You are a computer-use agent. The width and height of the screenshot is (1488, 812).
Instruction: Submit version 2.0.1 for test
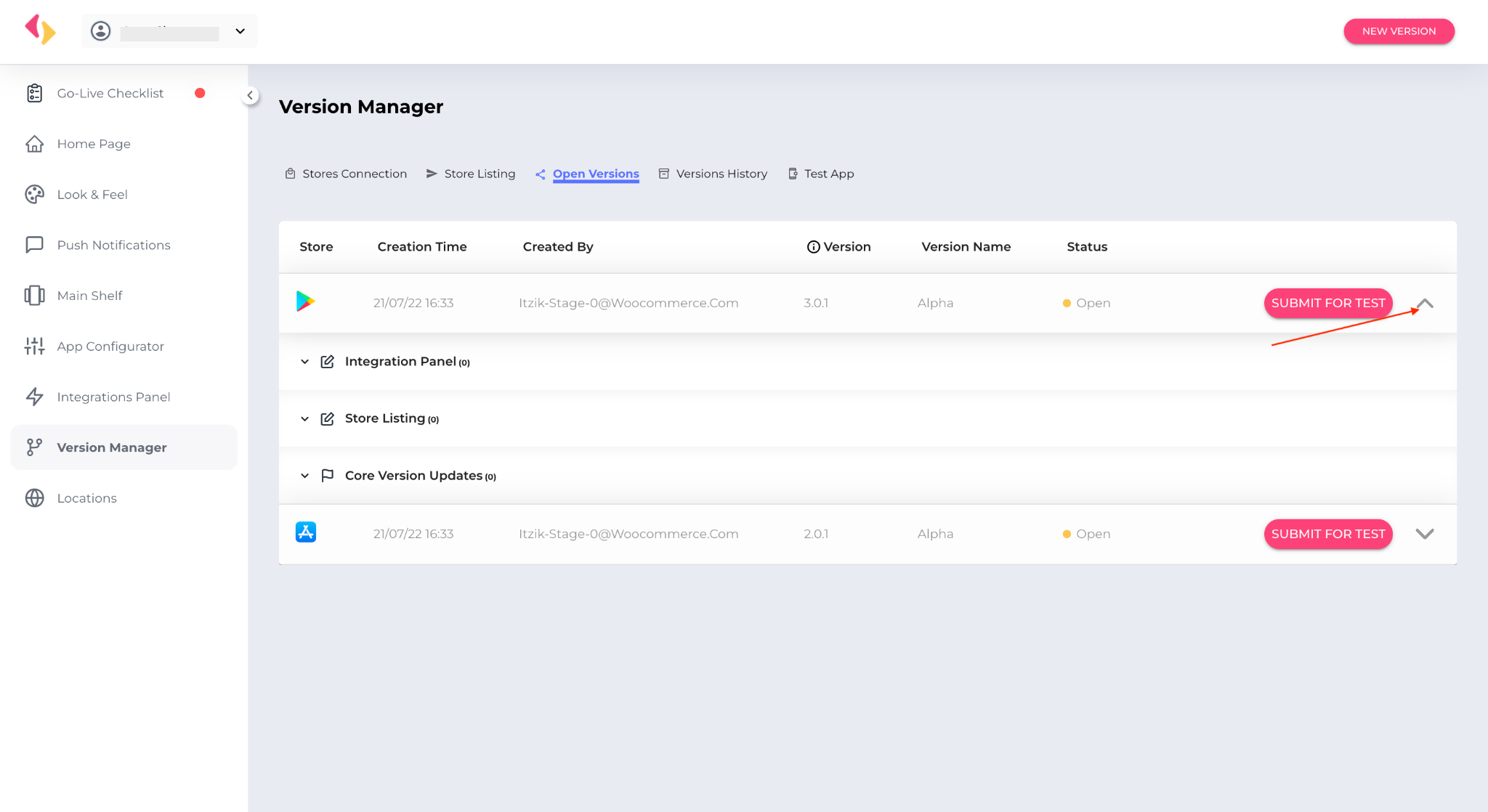[x=1327, y=534]
